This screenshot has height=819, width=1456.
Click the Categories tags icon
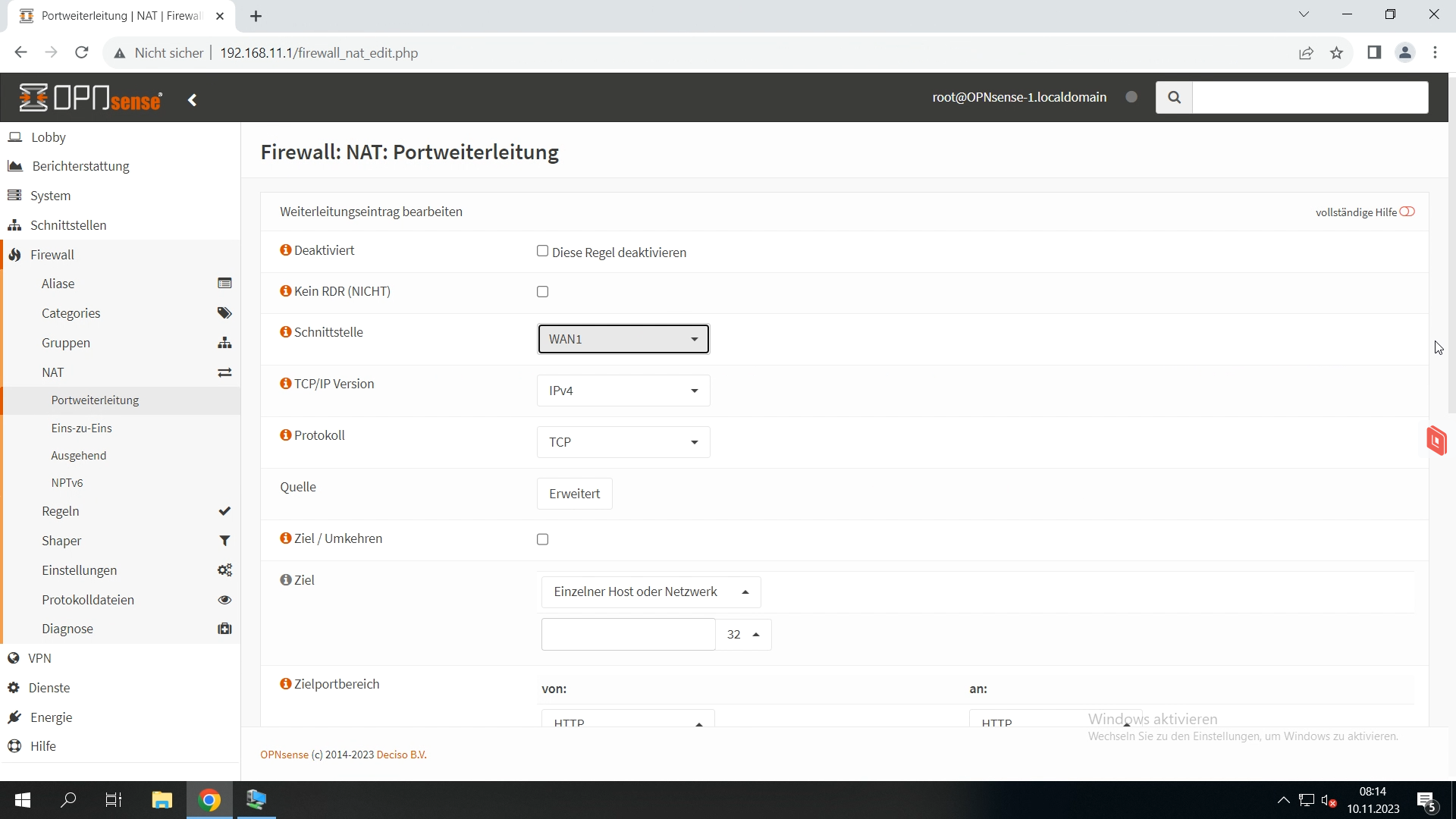pos(224,313)
